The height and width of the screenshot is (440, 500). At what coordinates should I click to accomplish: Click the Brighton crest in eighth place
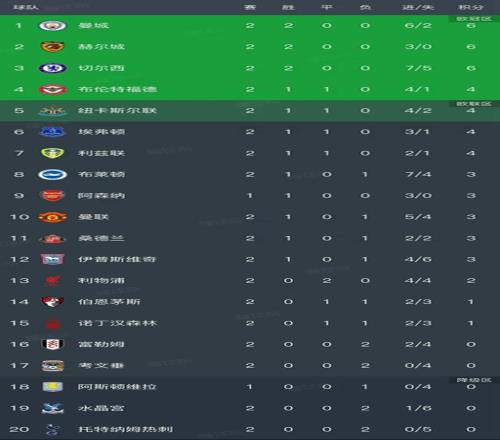[x=52, y=174]
